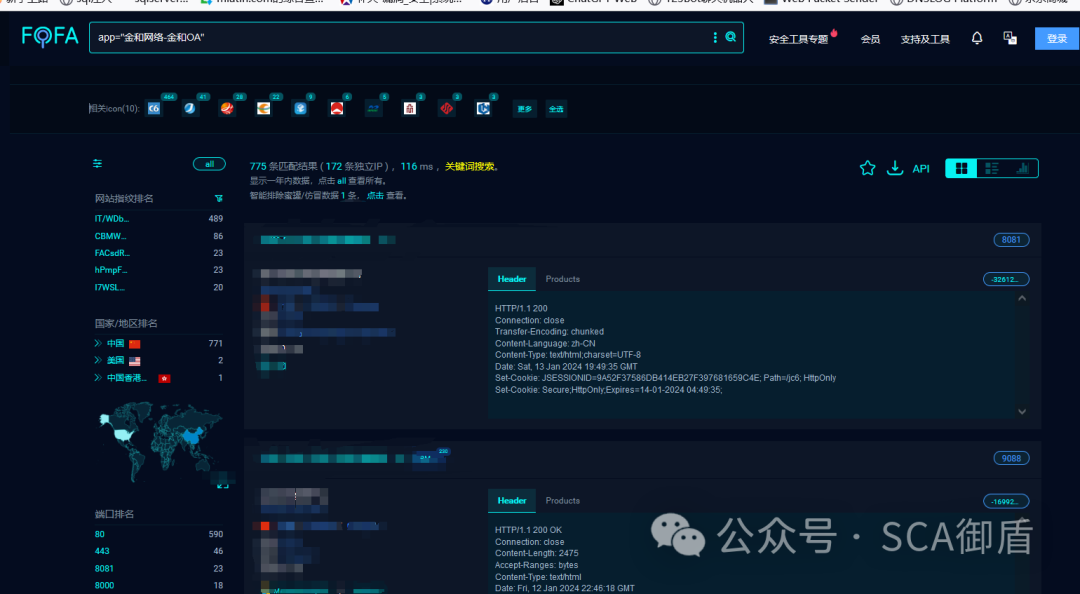
Task: Click the all link in 显示一年内数据 note
Action: click(x=342, y=181)
